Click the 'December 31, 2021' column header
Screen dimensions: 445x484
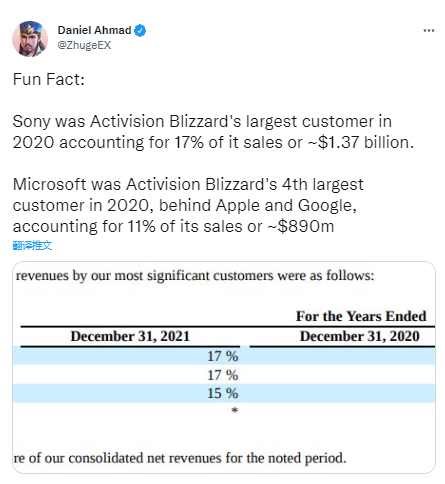point(130,336)
